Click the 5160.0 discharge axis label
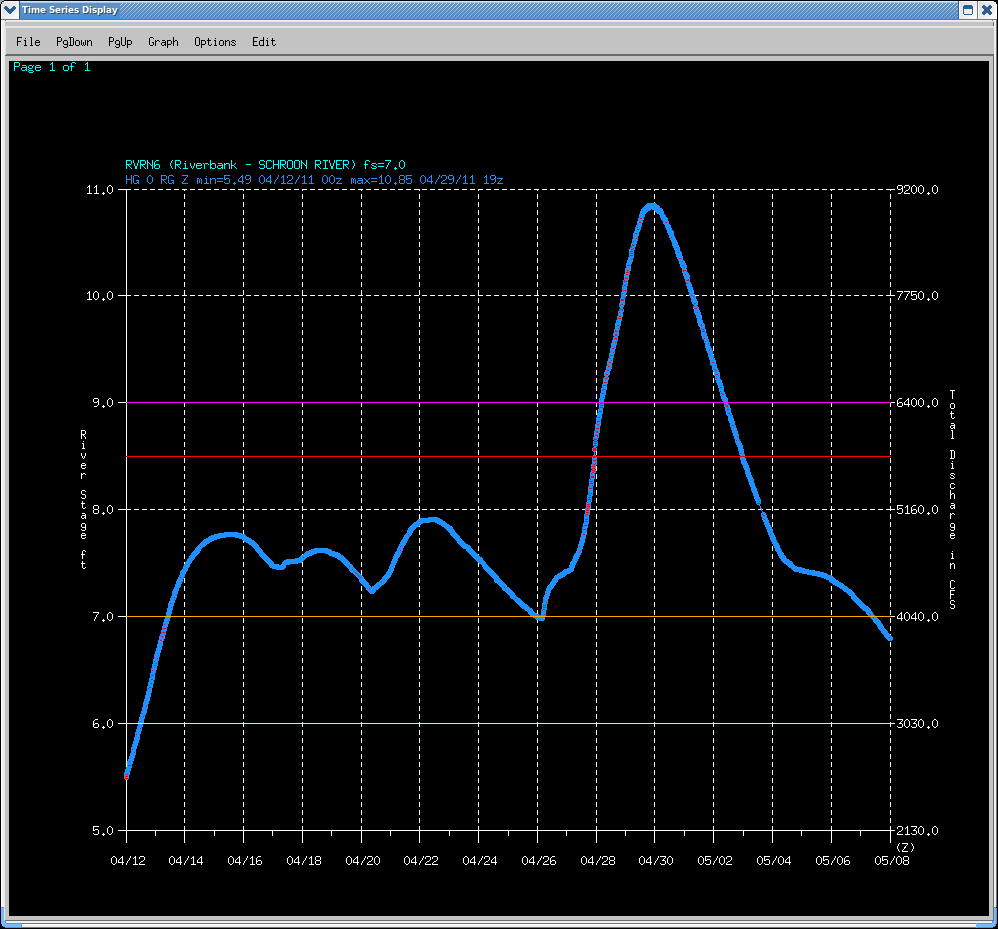The image size is (998, 929). click(917, 510)
